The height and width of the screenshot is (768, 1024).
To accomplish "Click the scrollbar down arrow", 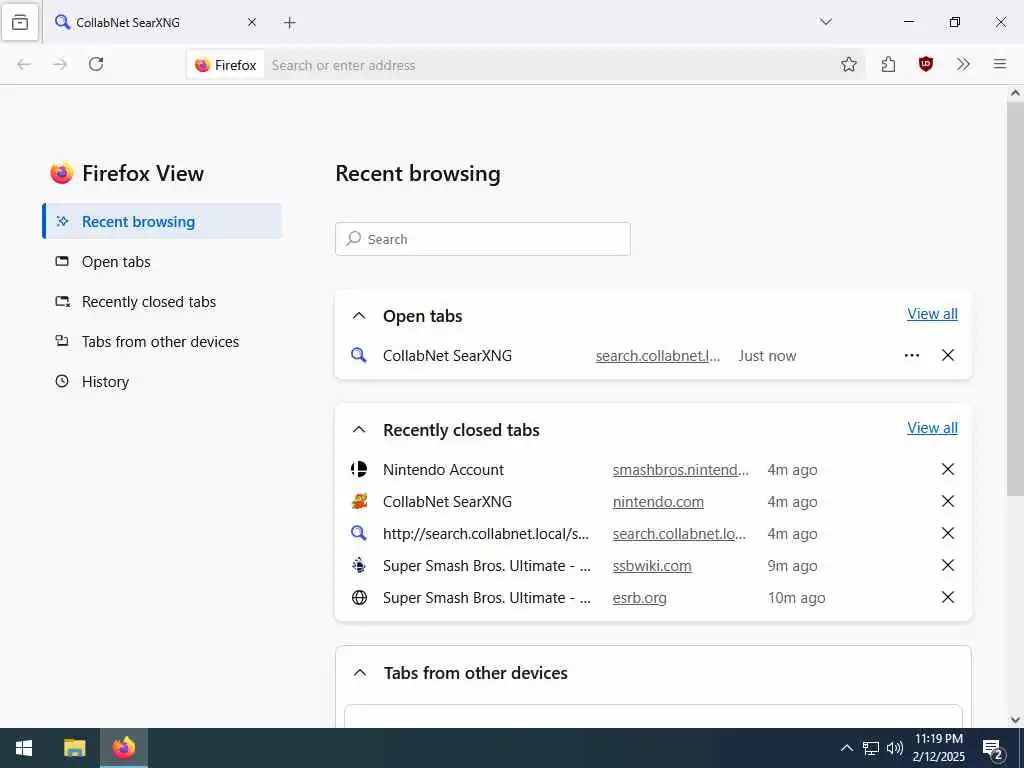I will (x=1015, y=720).
